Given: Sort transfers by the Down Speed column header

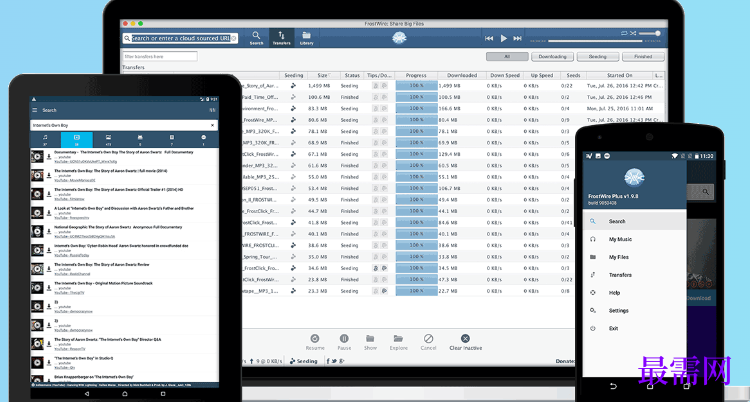Looking at the screenshot, I should (505, 76).
